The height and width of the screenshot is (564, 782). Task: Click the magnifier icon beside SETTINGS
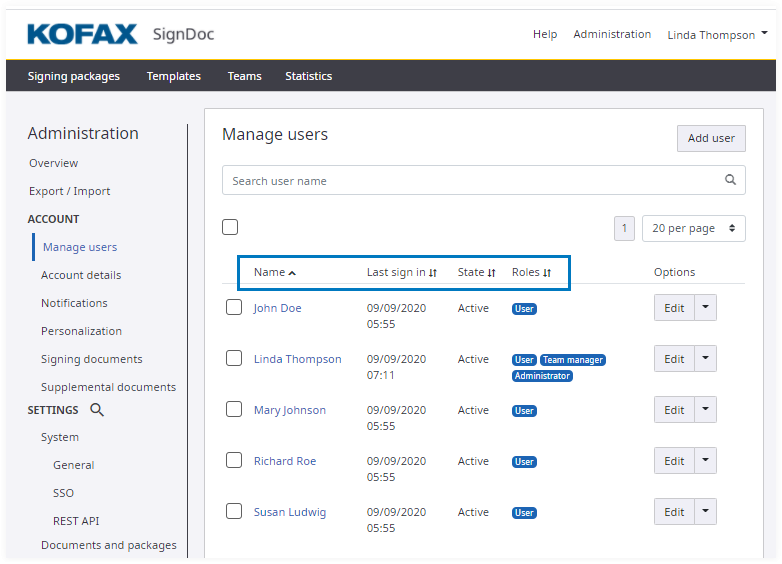click(x=97, y=410)
